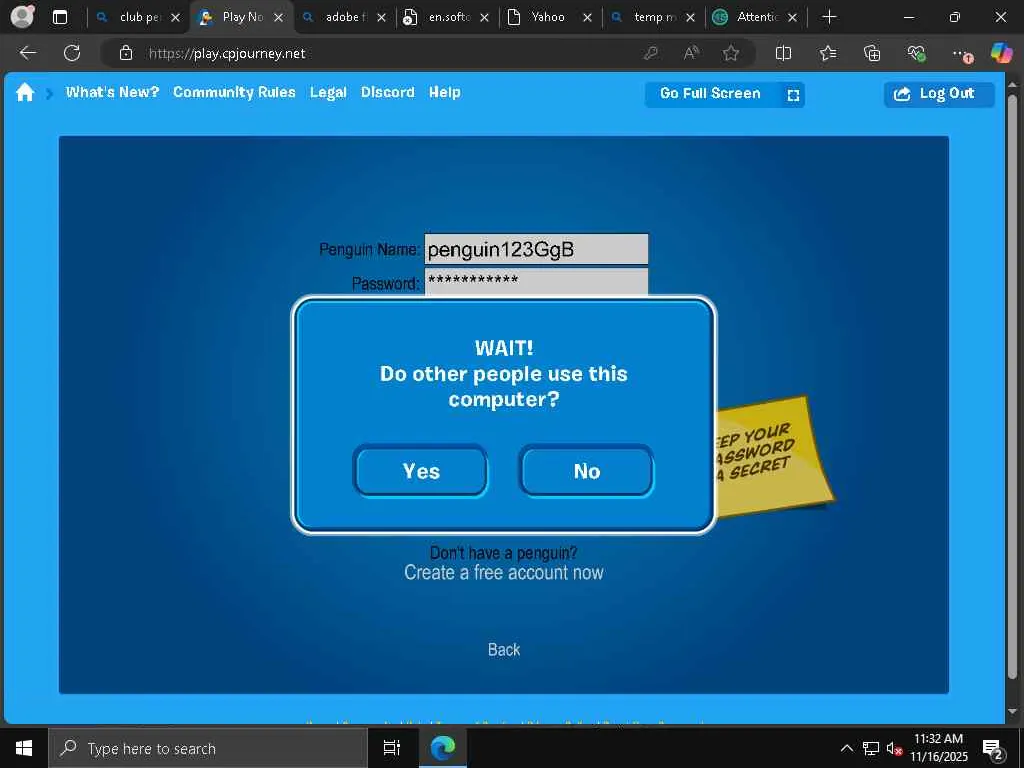Image resolution: width=1024 pixels, height=768 pixels.
Task: Click Create a free account now
Action: [x=504, y=572]
